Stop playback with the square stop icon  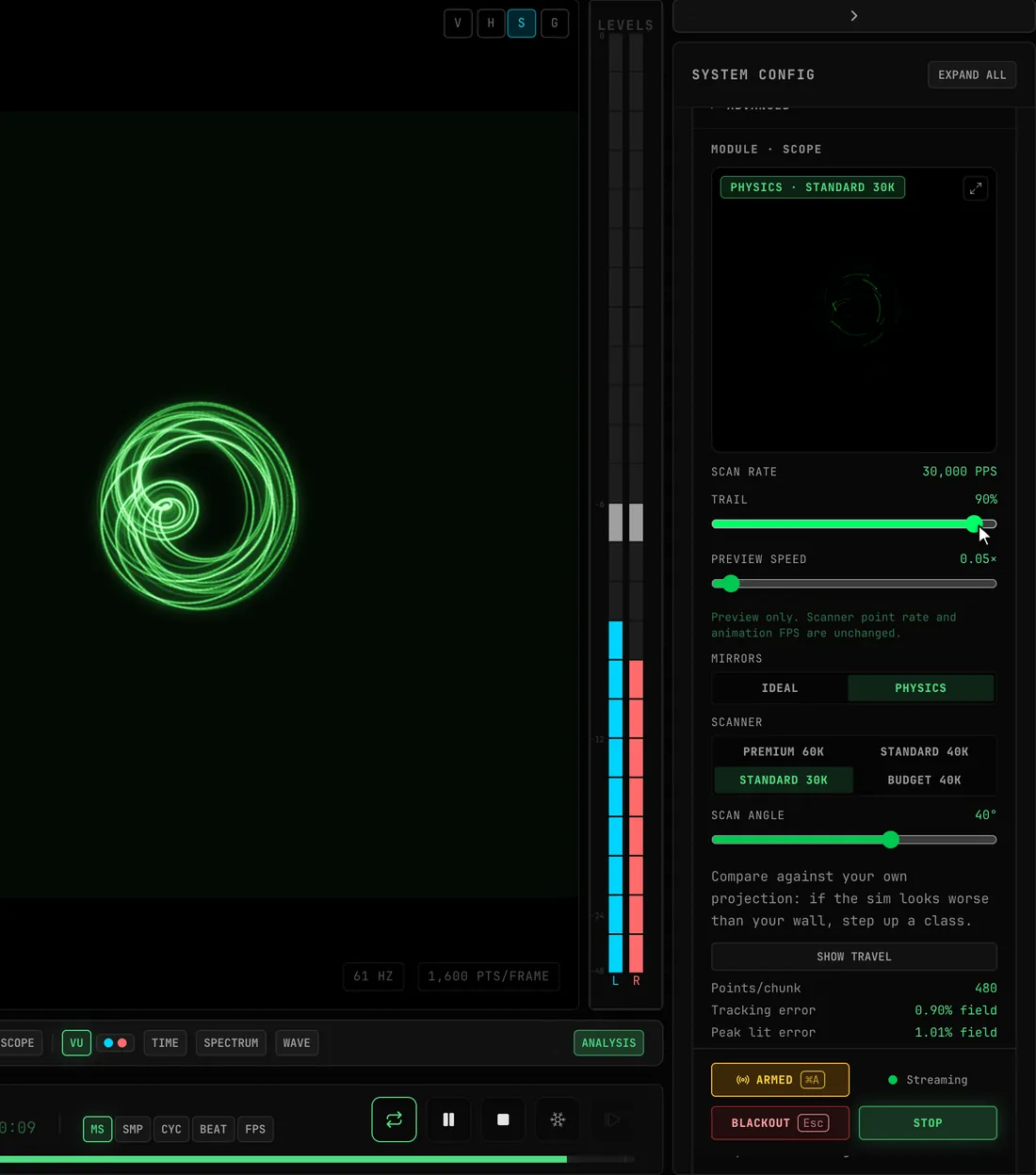(503, 1119)
